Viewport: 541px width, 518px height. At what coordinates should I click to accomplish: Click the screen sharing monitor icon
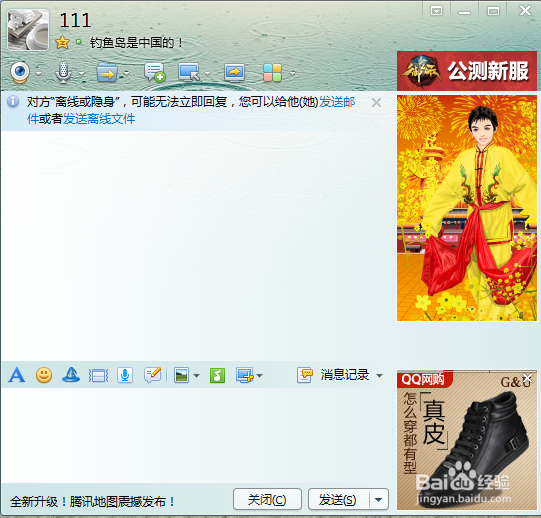pyautogui.click(x=235, y=72)
